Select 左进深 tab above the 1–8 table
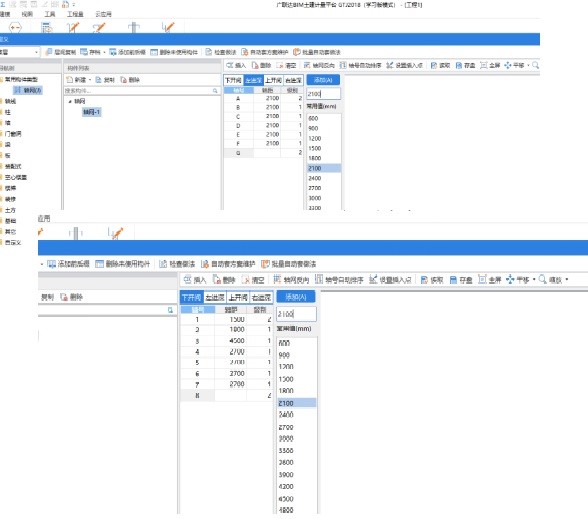The height and width of the screenshot is (519, 588). click(215, 297)
